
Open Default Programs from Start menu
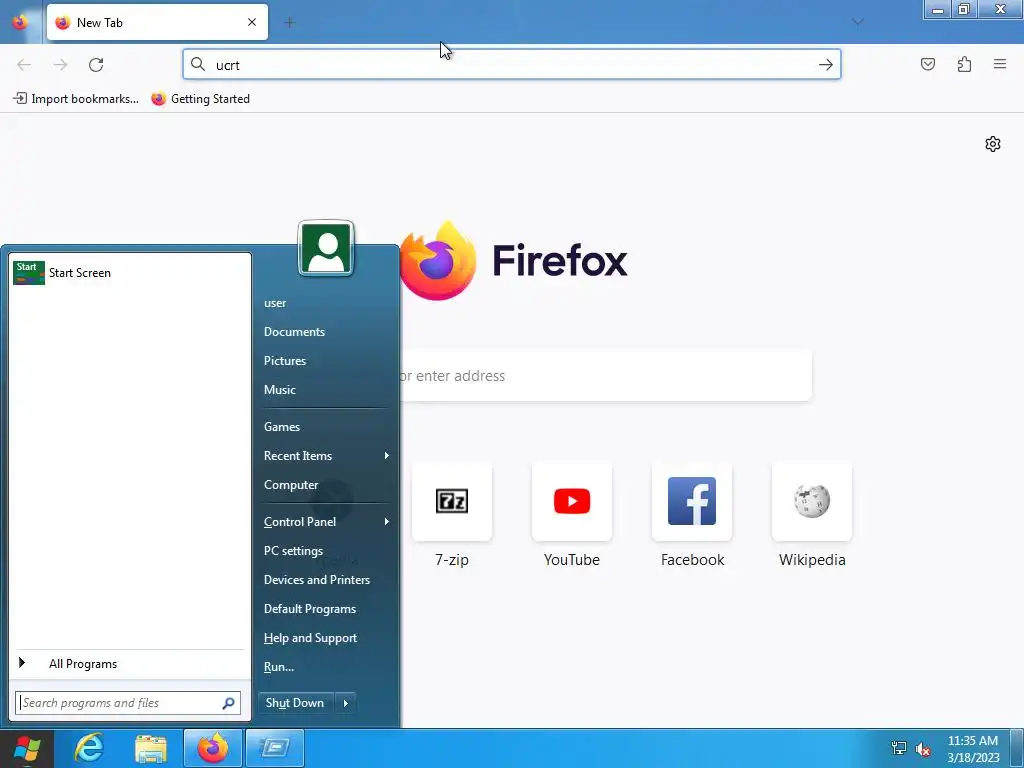point(310,609)
